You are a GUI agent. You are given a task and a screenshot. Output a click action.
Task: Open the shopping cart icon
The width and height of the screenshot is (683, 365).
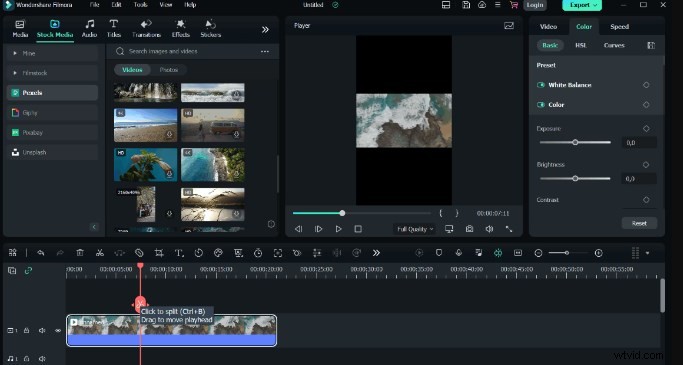pyautogui.click(x=514, y=5)
